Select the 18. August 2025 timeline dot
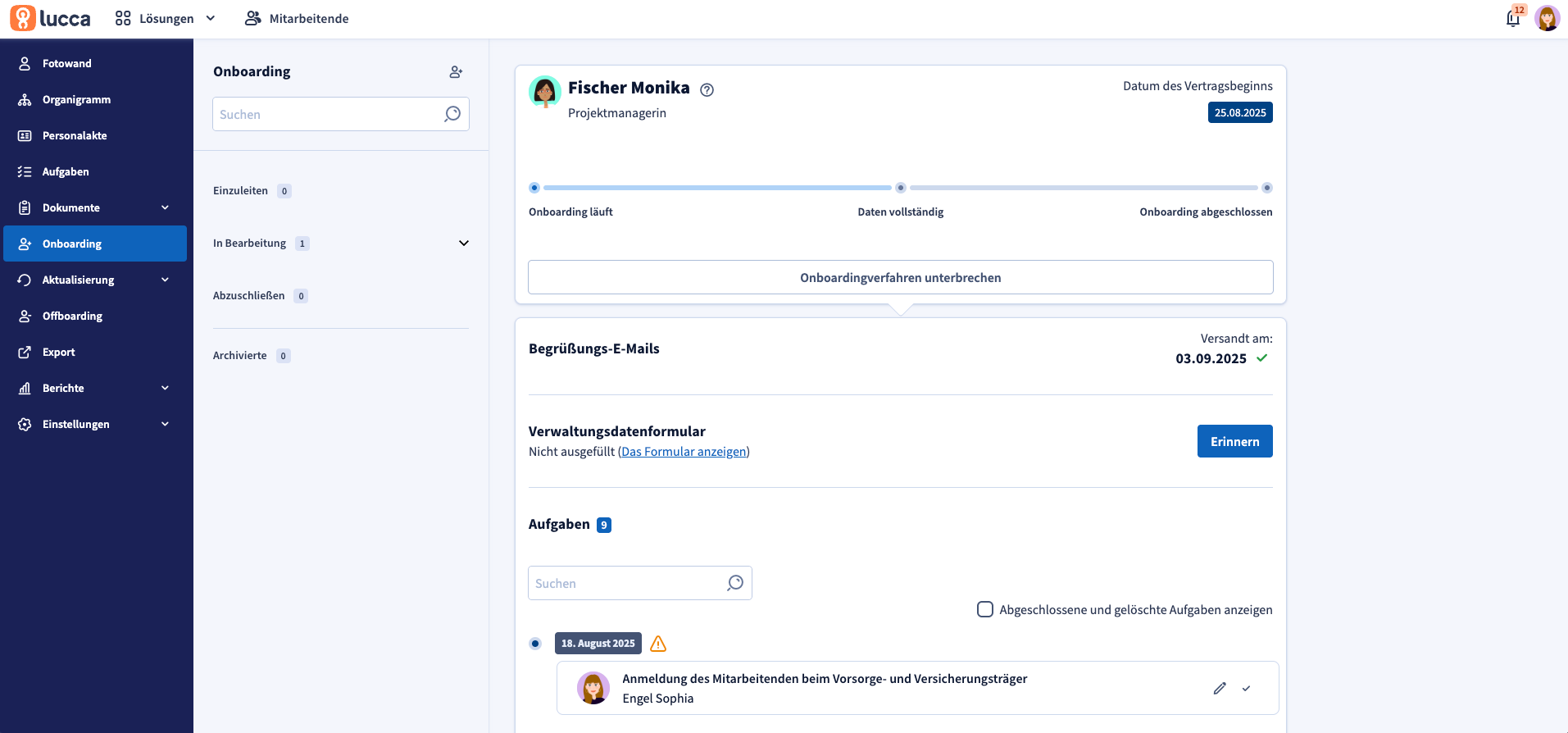Image resolution: width=1568 pixels, height=733 pixels. point(535,644)
